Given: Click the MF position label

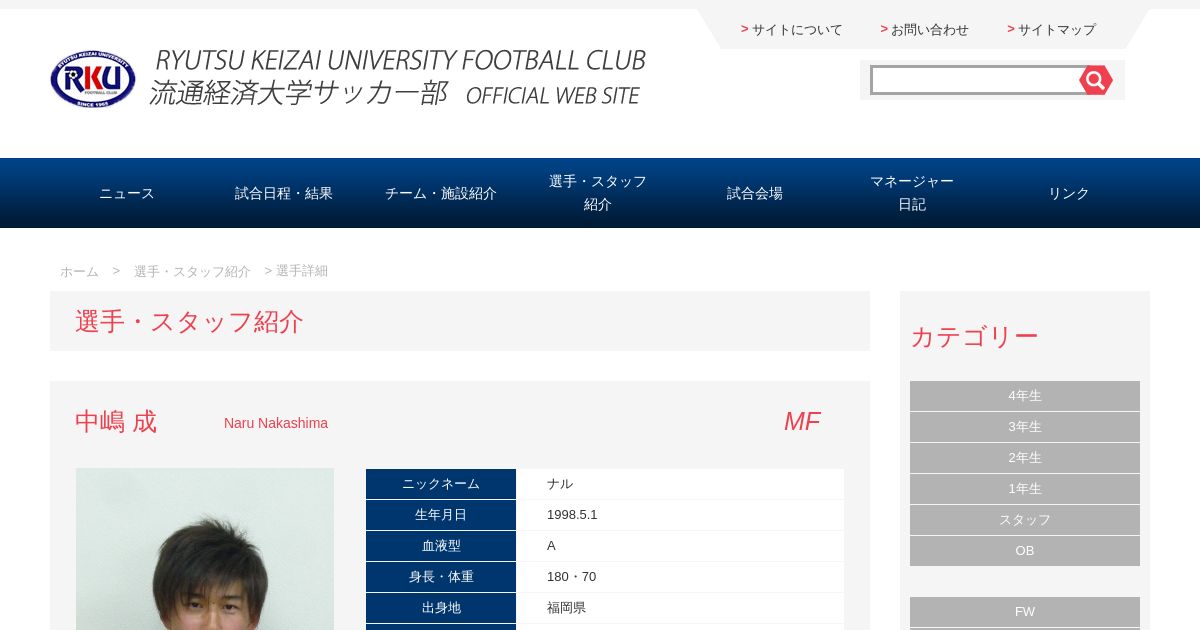Looking at the screenshot, I should (802, 422).
